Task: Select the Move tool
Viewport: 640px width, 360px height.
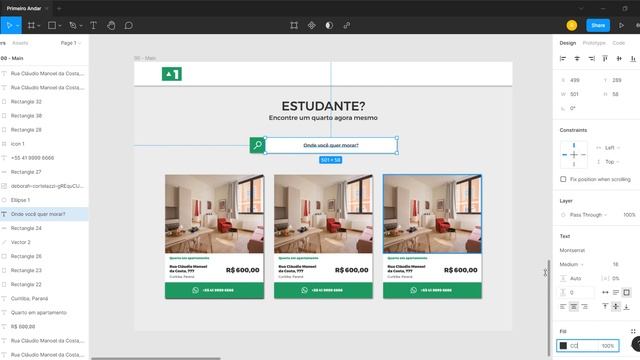Action: 9,25
